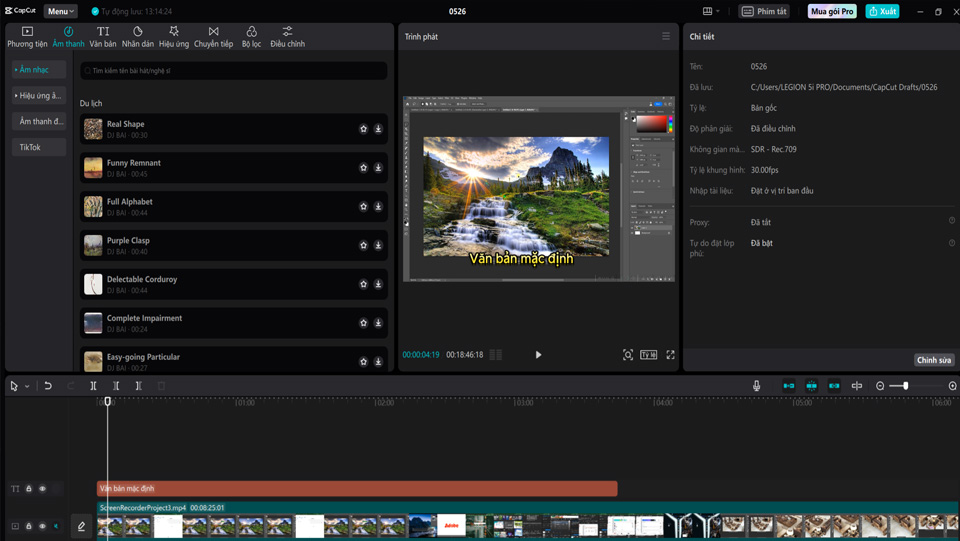Click the playhead marker on timeline ruler

tap(108, 401)
